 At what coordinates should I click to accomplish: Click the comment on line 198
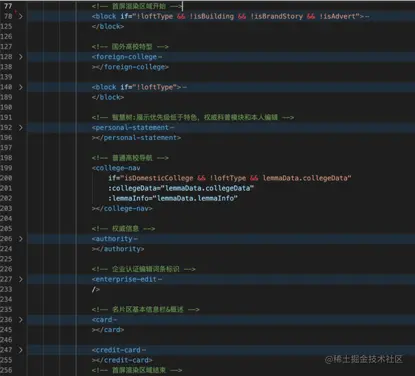click(130, 158)
